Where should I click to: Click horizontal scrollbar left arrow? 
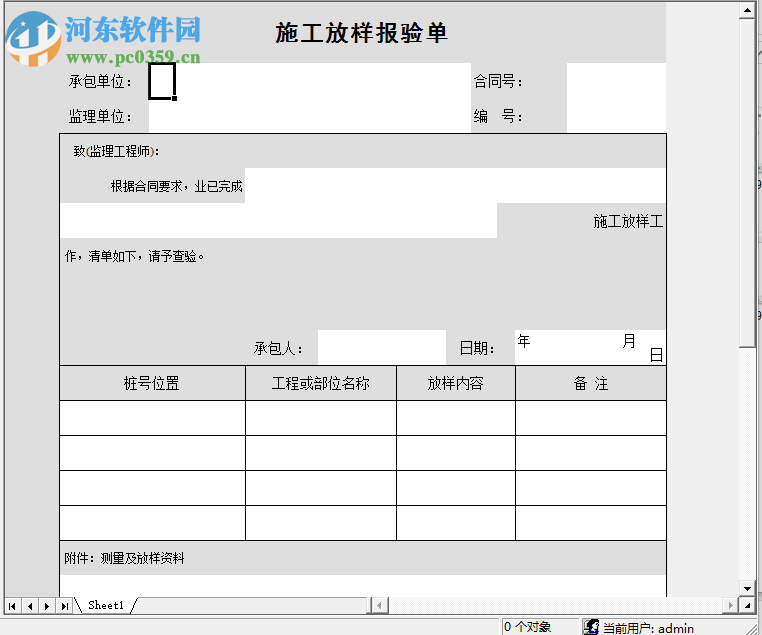380,605
